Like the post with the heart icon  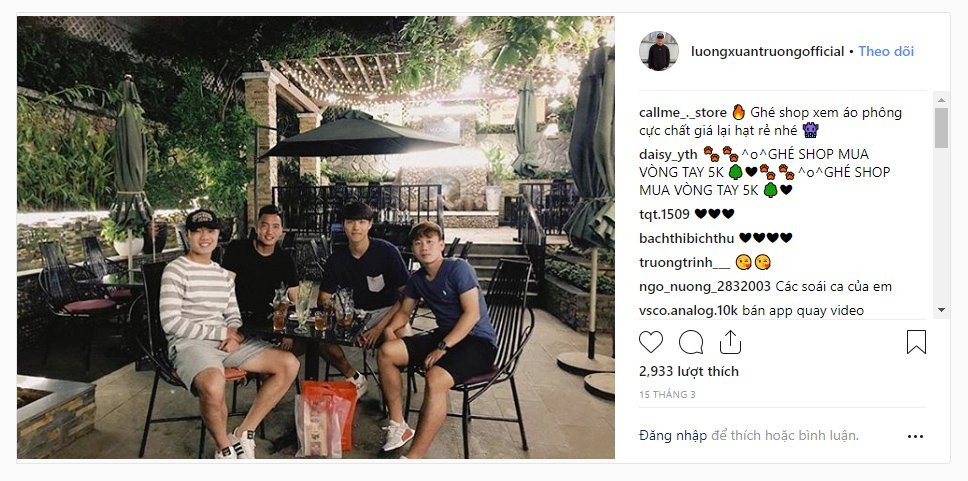[651, 342]
